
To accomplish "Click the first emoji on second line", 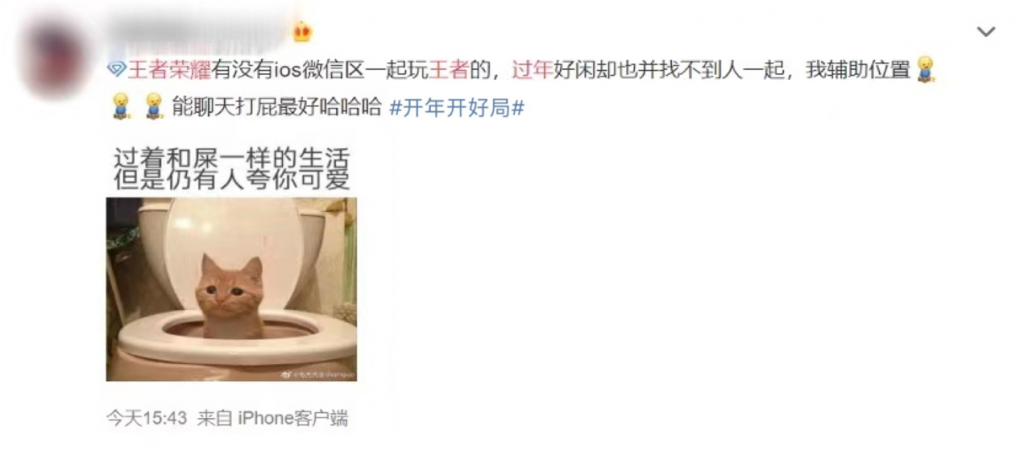I will point(119,106).
